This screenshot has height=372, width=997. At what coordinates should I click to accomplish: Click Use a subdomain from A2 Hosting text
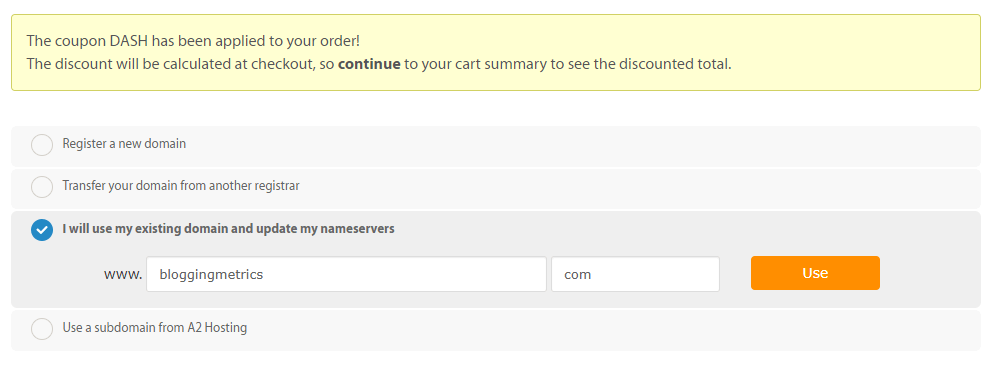[155, 327]
